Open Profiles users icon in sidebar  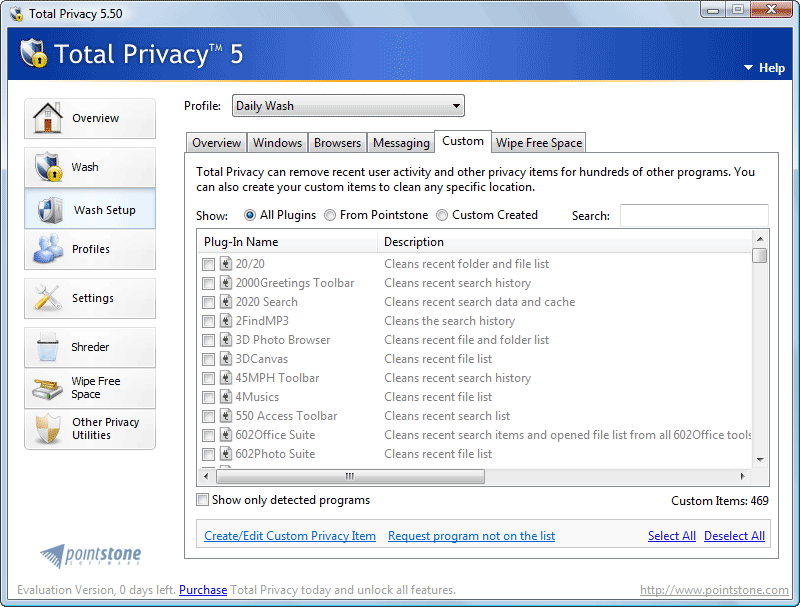click(x=47, y=248)
